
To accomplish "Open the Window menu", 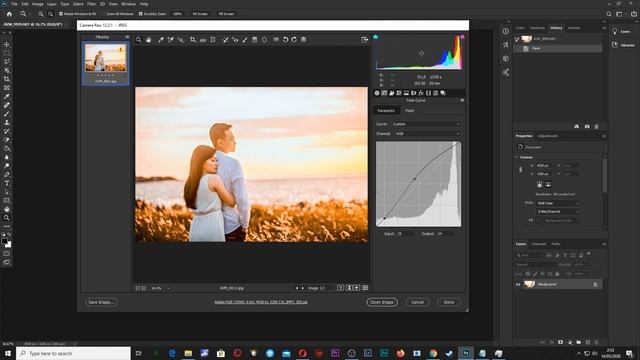I will 128,4.
